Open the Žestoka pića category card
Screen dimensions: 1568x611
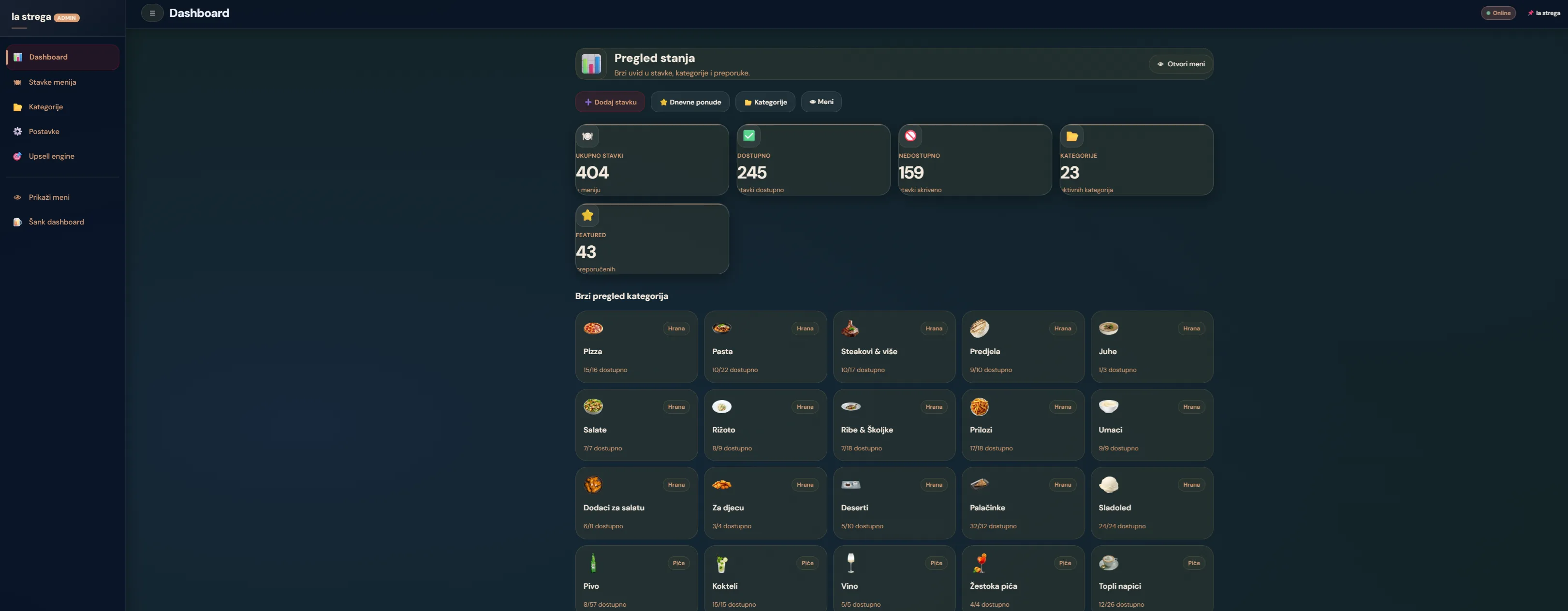coord(1023,578)
